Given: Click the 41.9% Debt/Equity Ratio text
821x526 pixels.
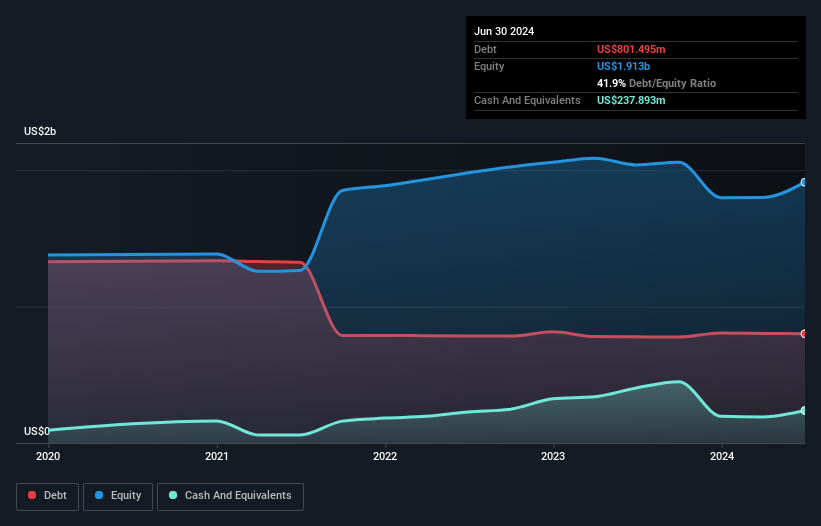Looking at the screenshot, I should pos(656,83).
